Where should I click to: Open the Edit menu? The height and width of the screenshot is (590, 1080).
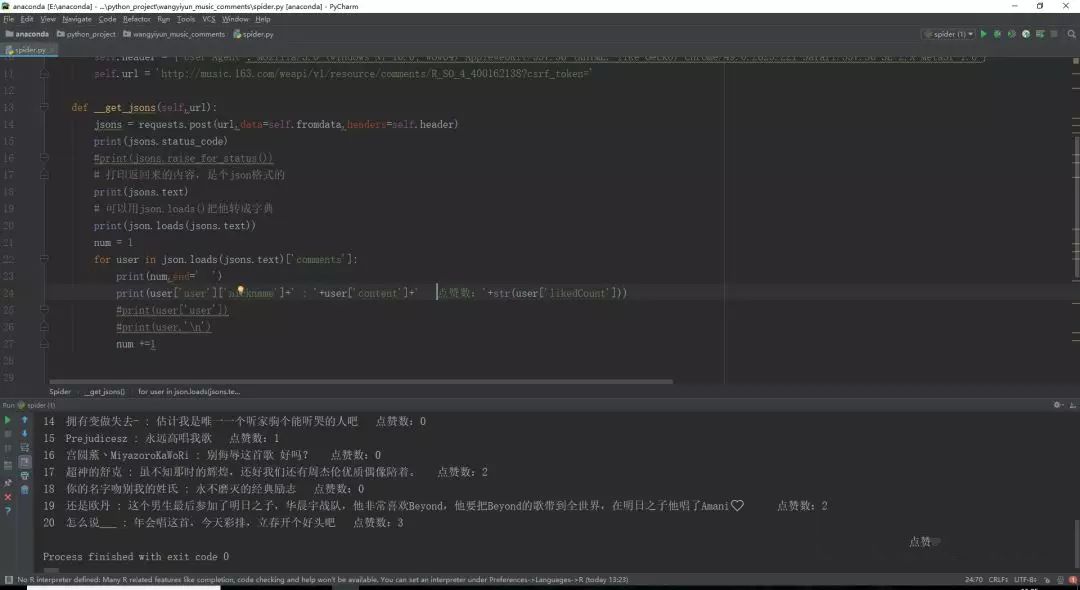tap(27, 19)
